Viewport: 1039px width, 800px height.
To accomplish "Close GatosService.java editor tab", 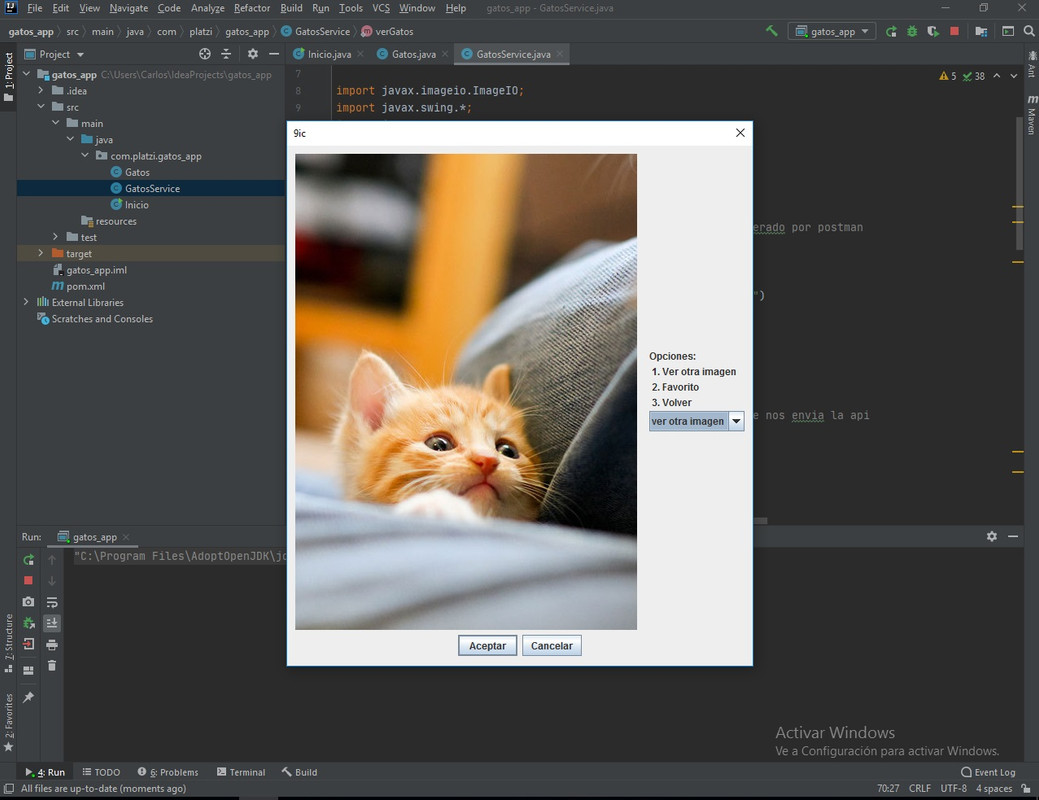I will (560, 54).
